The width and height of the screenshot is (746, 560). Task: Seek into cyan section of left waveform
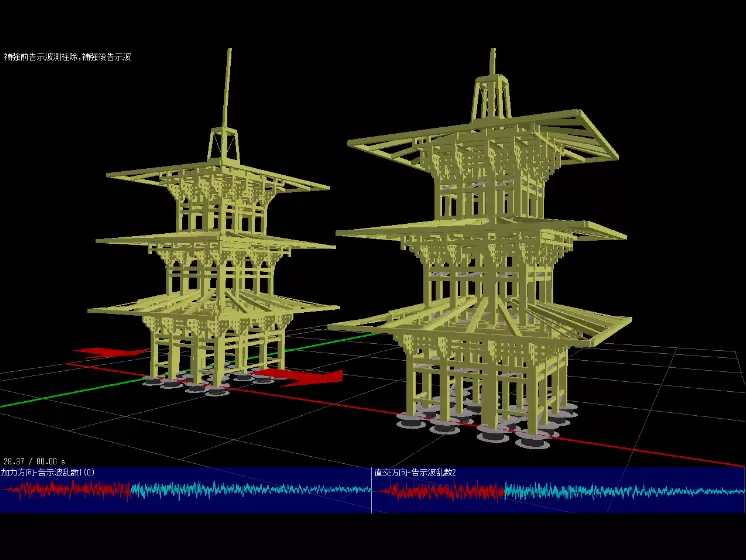tap(250, 490)
